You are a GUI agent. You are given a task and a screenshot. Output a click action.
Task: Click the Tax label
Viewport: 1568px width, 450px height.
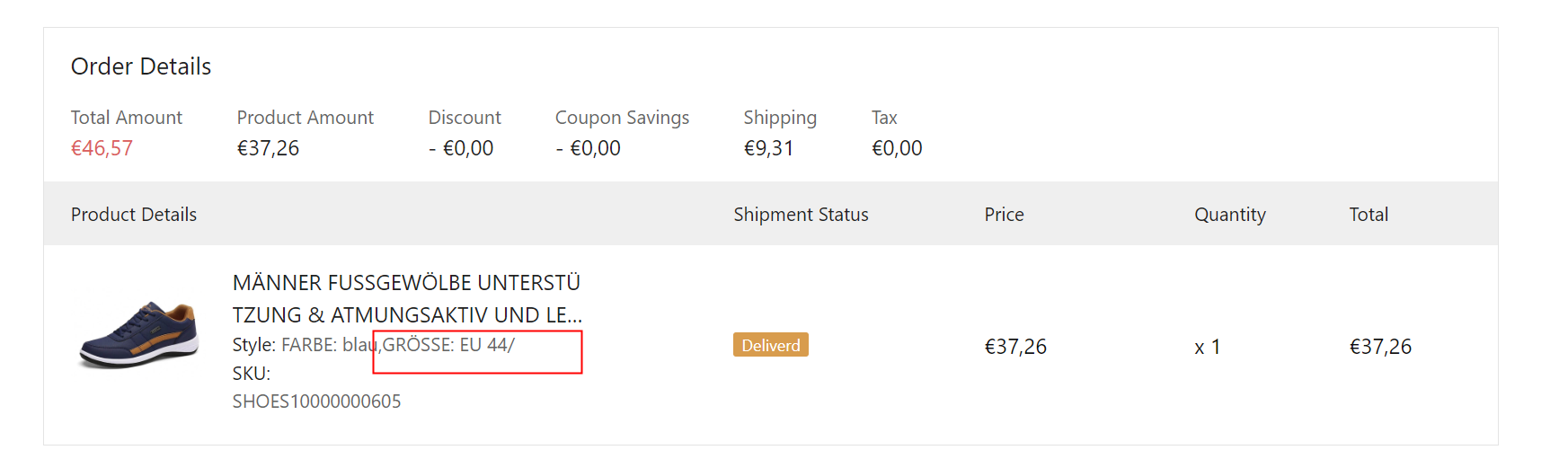884,118
